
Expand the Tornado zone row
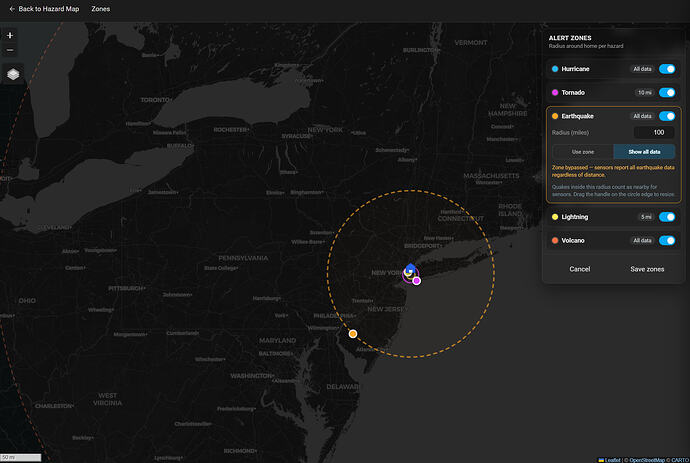(613, 92)
